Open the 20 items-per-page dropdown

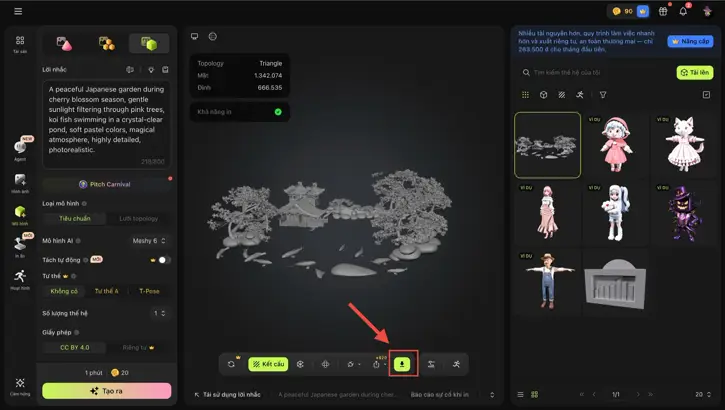coord(703,394)
